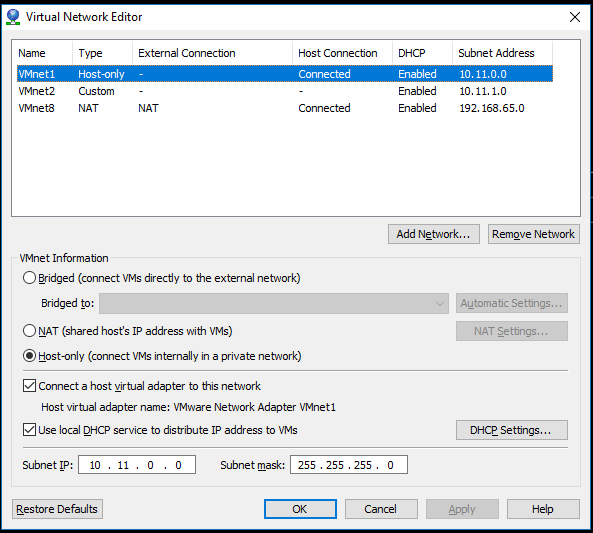The width and height of the screenshot is (593, 533).
Task: Select the VMnet8 network row
Action: pyautogui.click(x=285, y=108)
